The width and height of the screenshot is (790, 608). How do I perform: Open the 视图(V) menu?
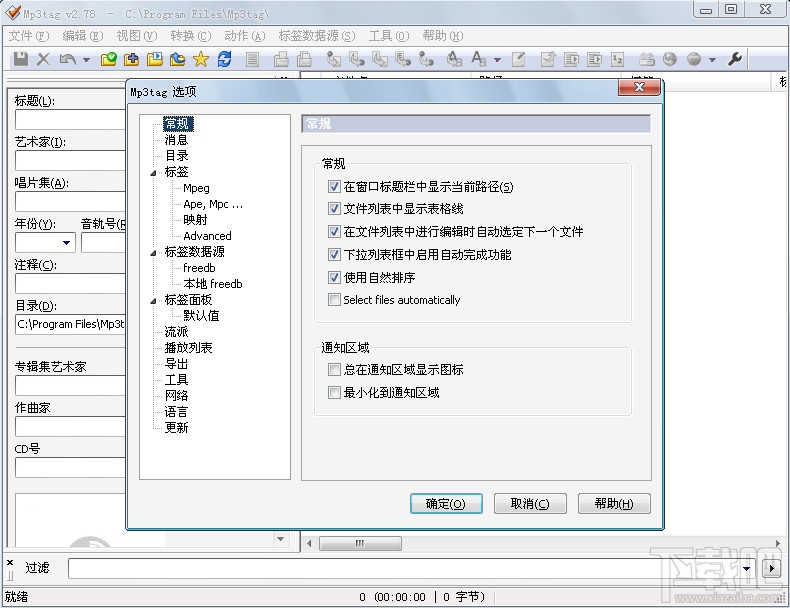coord(137,36)
